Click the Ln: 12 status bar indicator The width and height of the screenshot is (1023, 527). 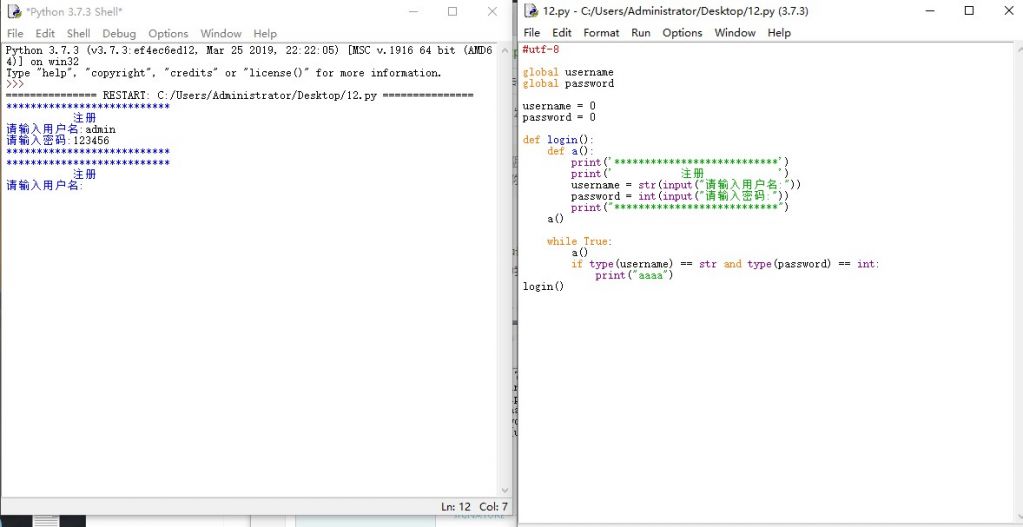(456, 507)
